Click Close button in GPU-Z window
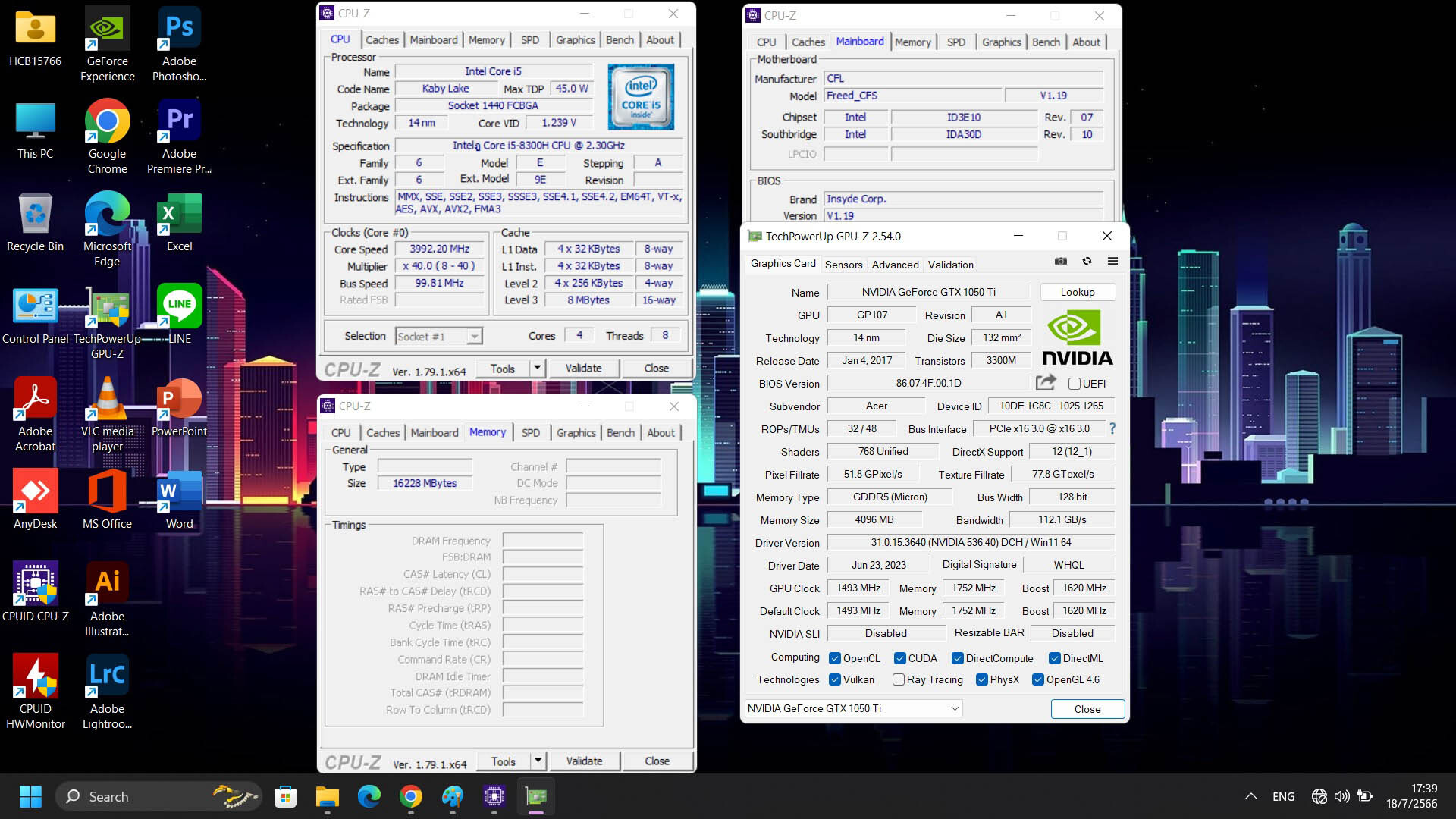Viewport: 1456px width, 819px height. [1087, 709]
